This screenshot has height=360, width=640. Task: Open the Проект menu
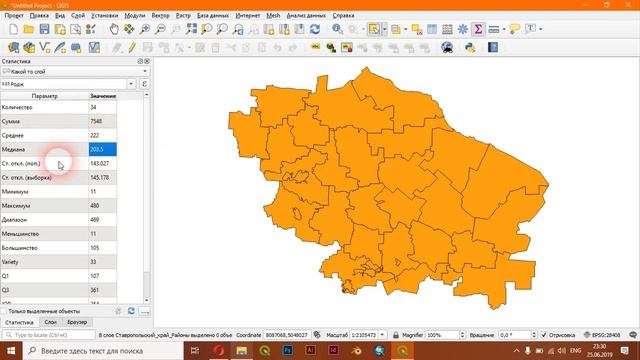14,16
